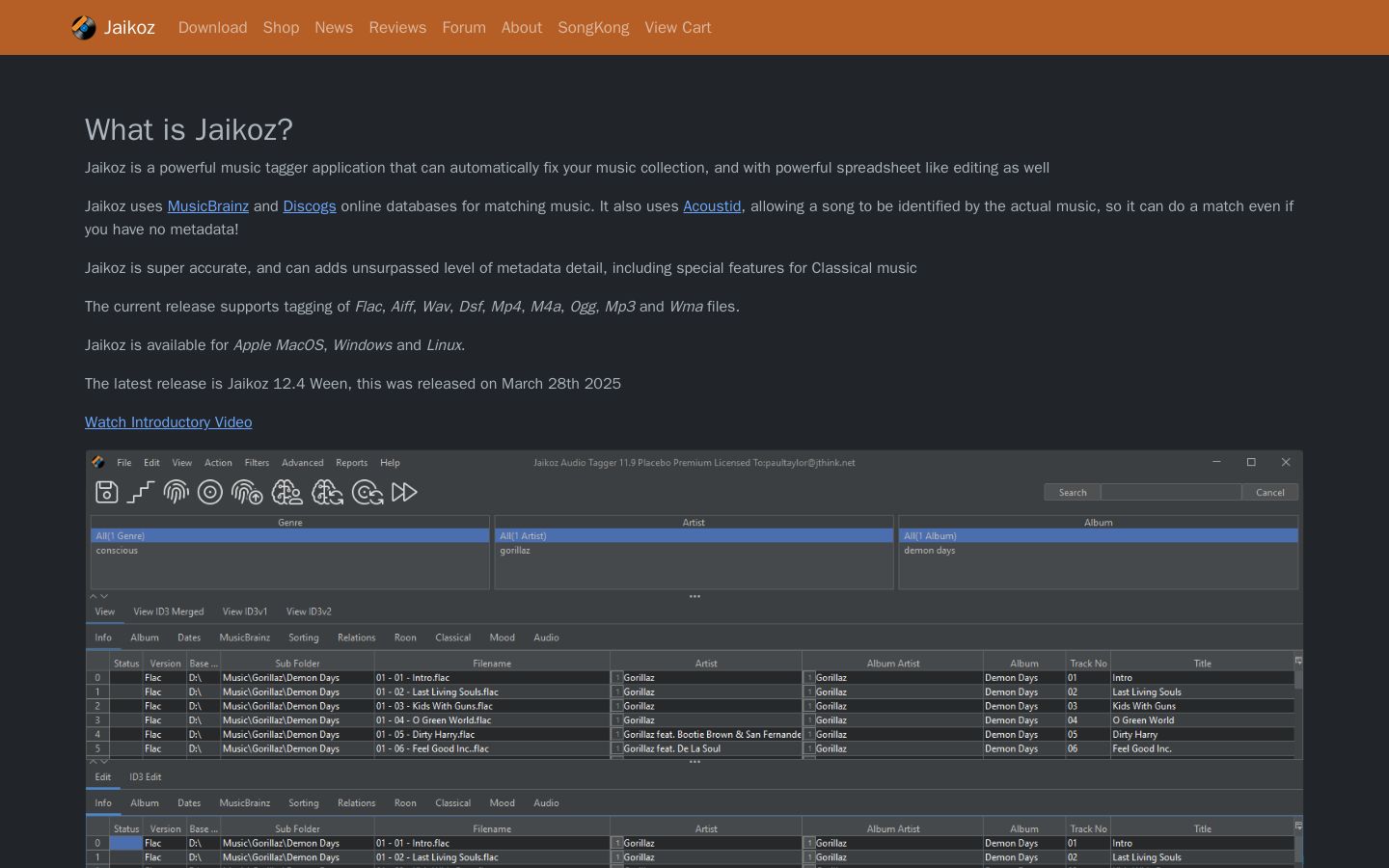This screenshot has height=868, width=1389.
Task: Click the fast-forward double arrow toolbar icon
Action: coord(405,493)
